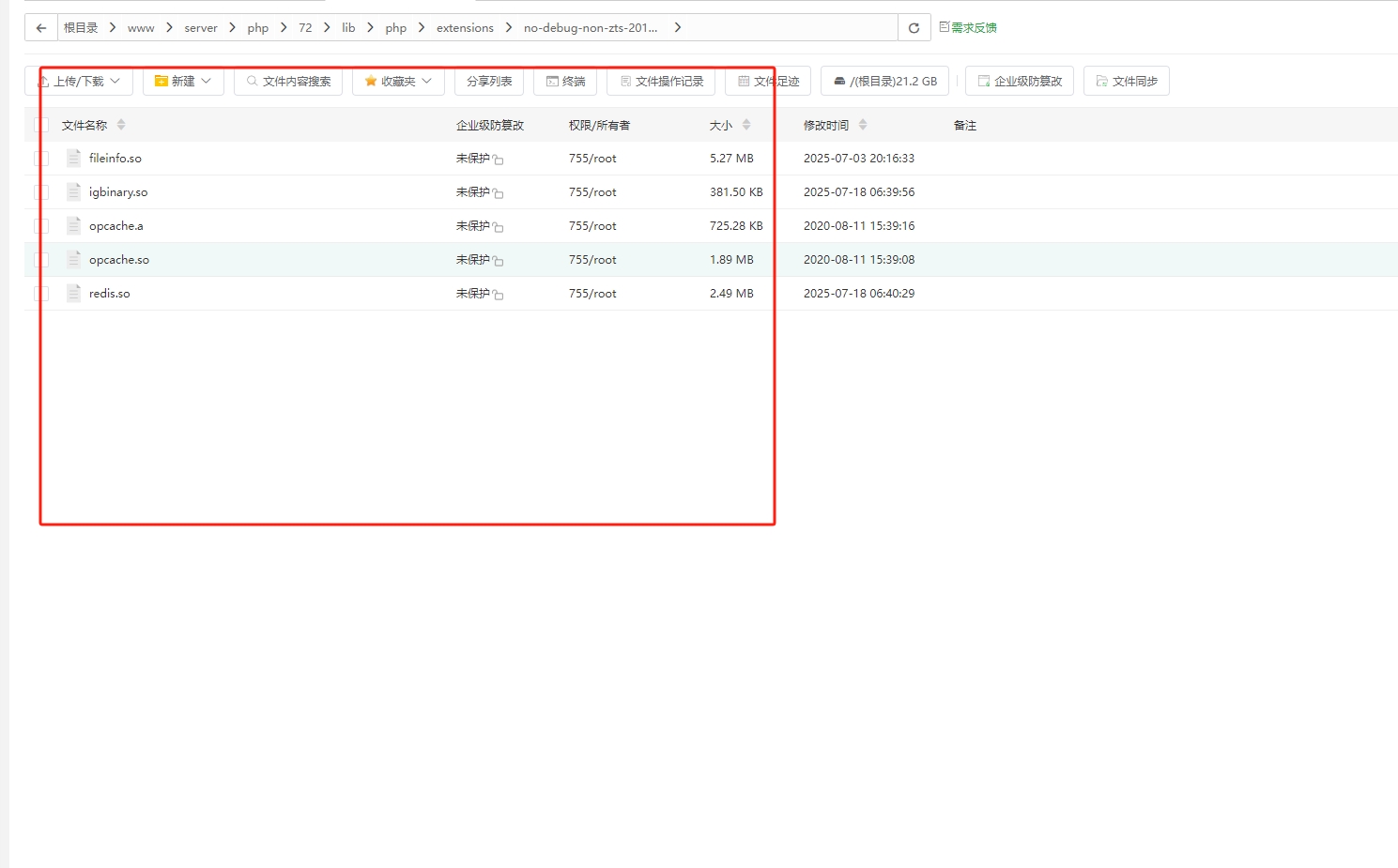1398x868 pixels.
Task: Expand the 收藏夹 favorites dropdown
Action: [398, 81]
